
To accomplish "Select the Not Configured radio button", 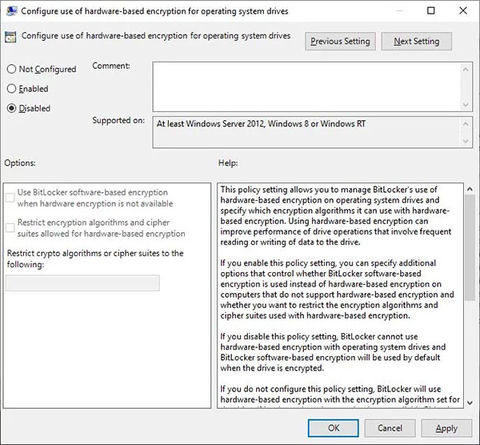I will [x=11, y=69].
